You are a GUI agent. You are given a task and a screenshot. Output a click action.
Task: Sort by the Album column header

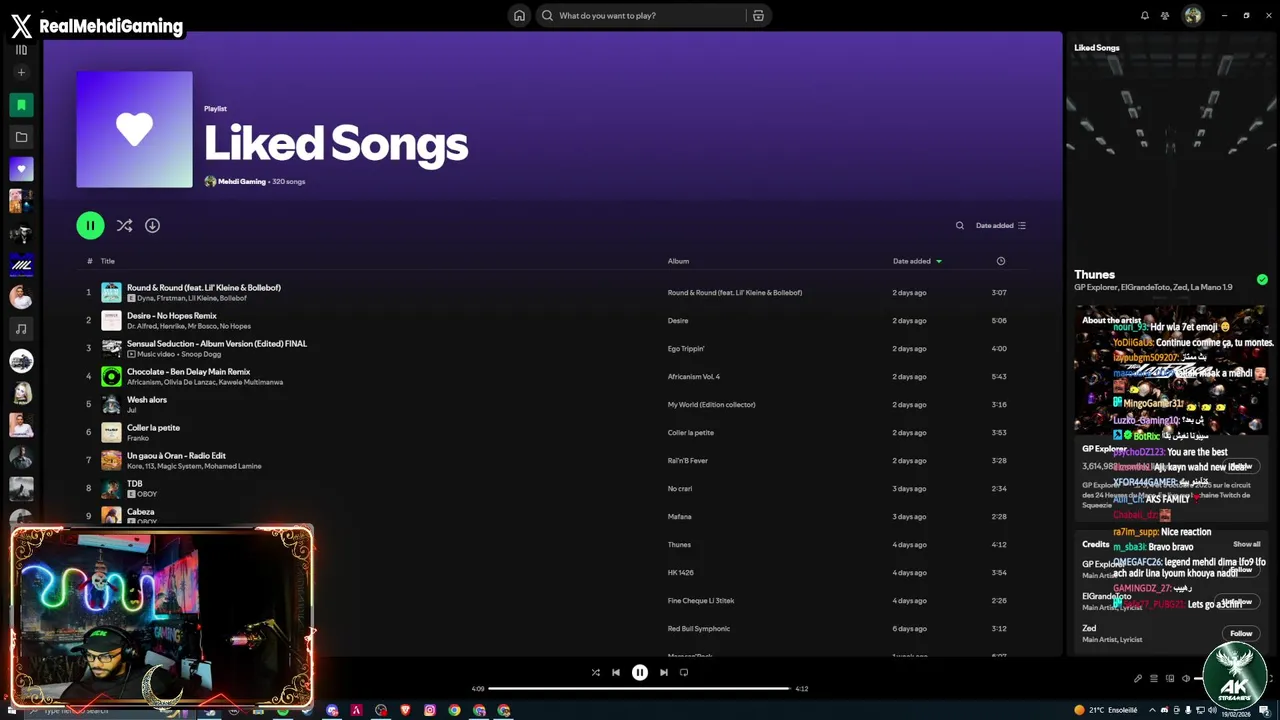tap(678, 261)
